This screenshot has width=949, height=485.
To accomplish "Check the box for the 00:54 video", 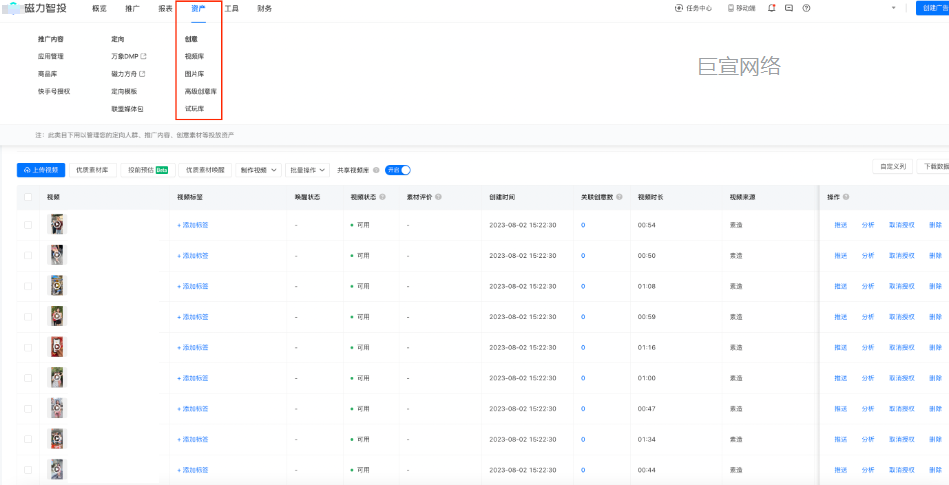I will tap(28, 225).
